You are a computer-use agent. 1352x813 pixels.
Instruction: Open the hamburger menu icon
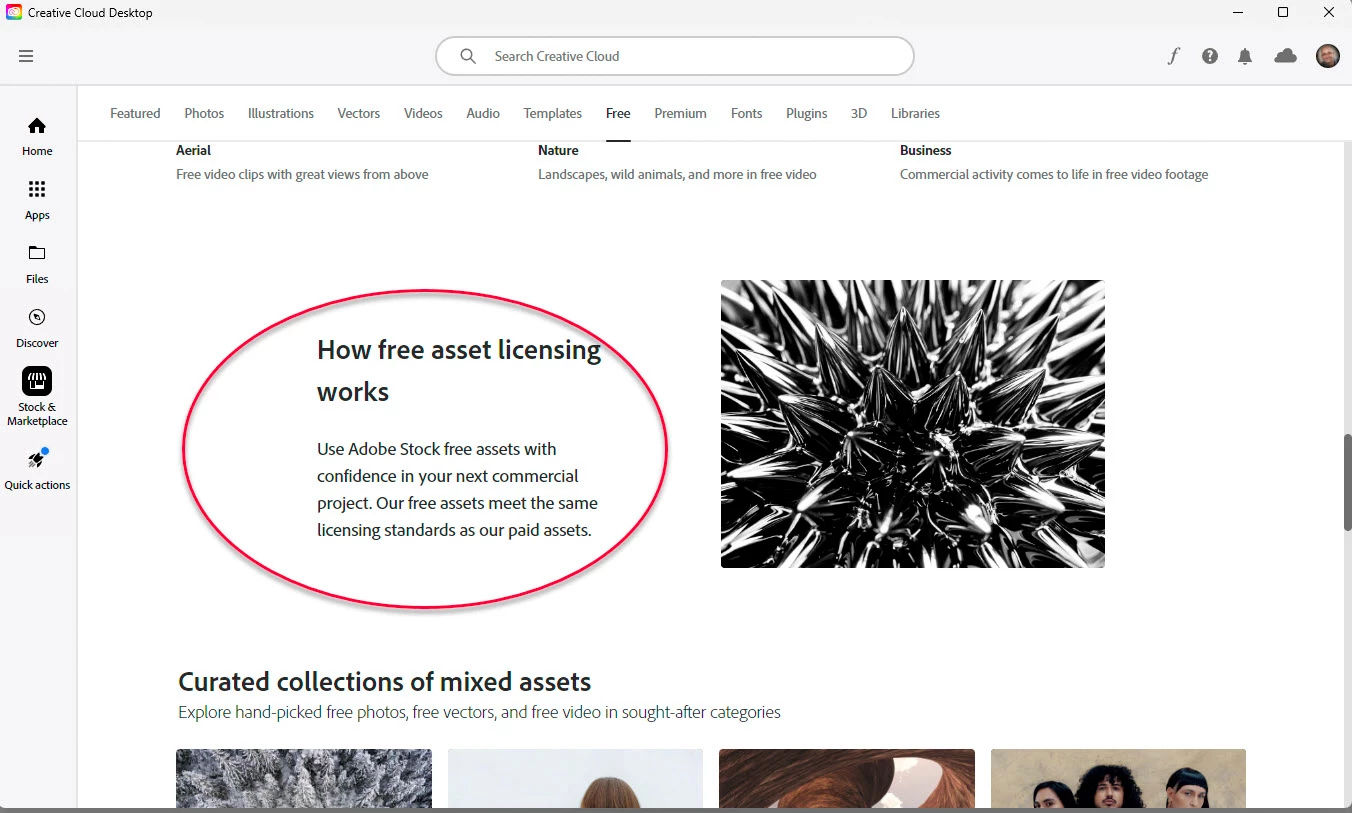click(x=26, y=56)
